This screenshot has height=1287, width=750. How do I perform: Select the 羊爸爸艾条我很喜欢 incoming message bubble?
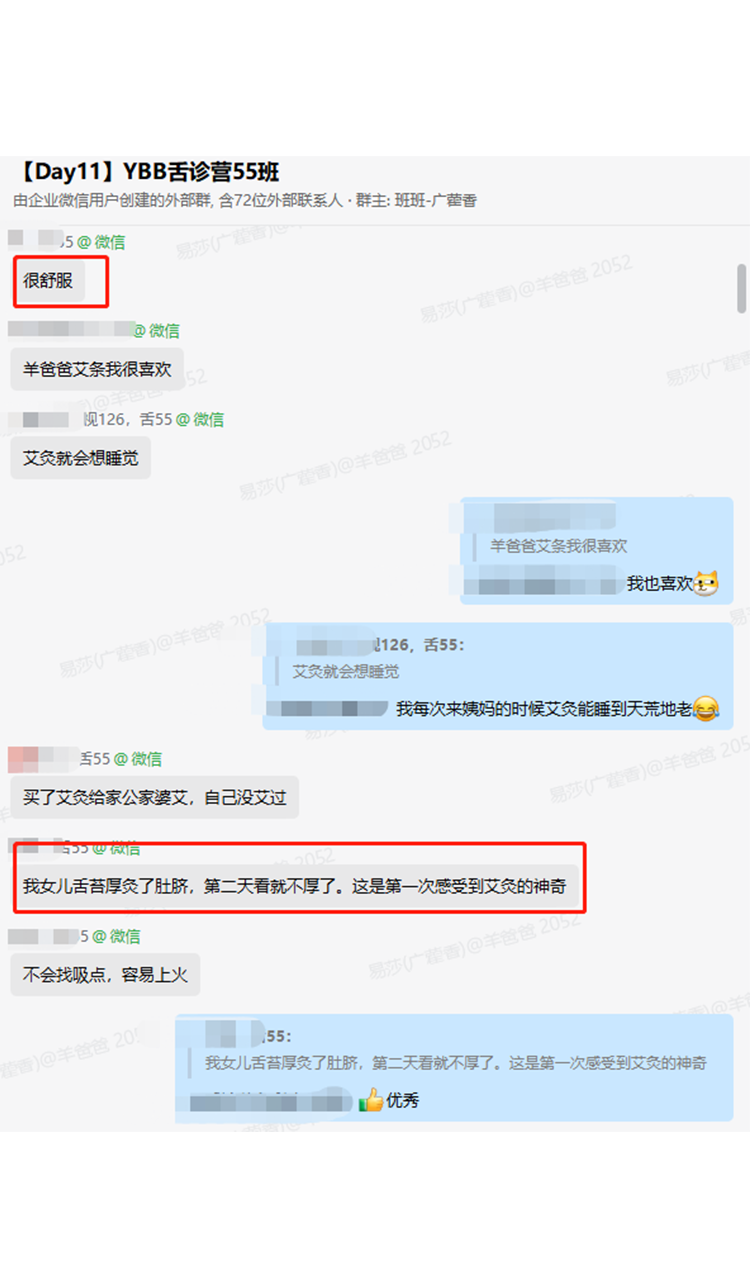(97, 369)
